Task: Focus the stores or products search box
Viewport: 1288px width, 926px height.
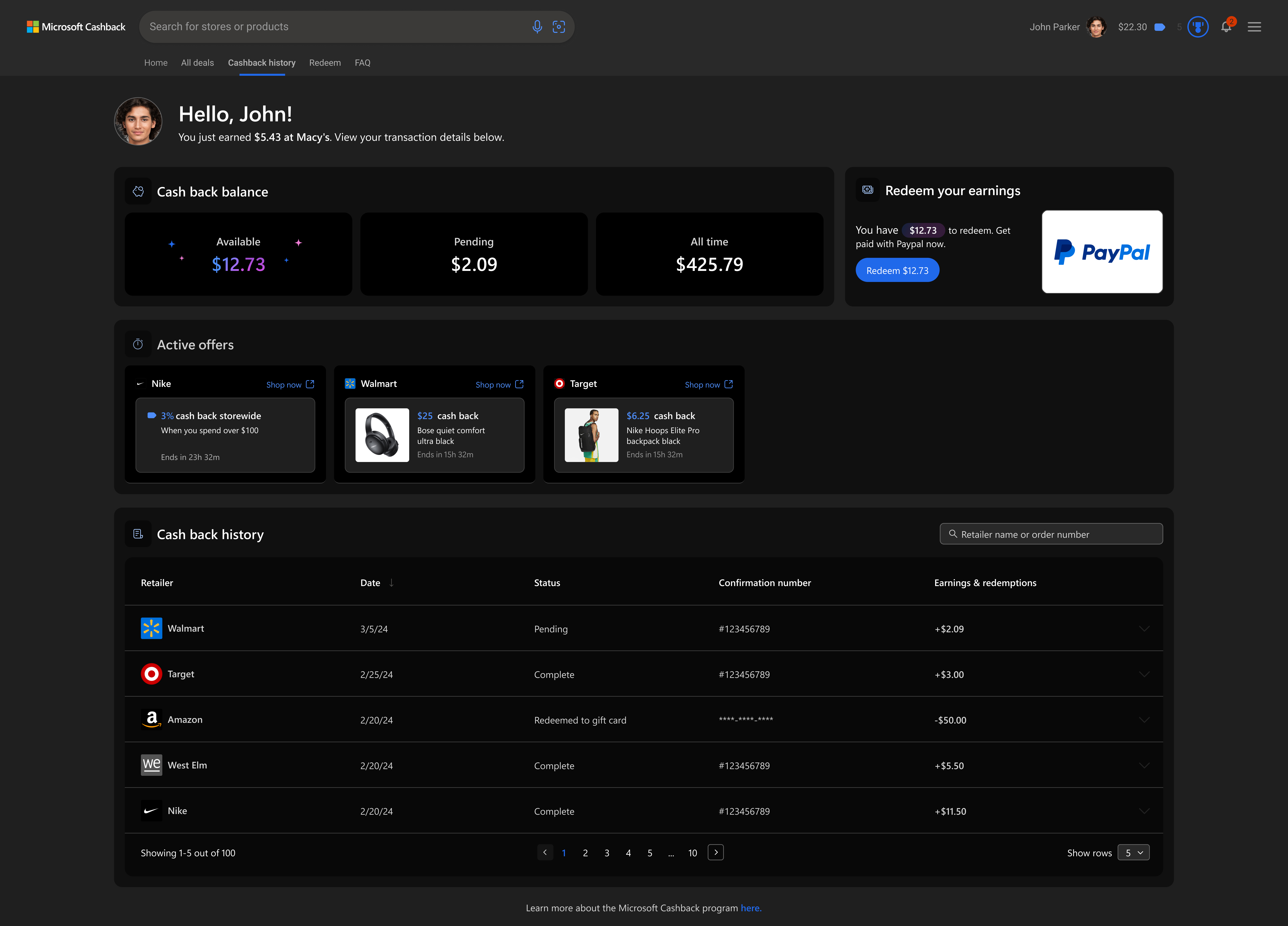Action: [x=357, y=27]
